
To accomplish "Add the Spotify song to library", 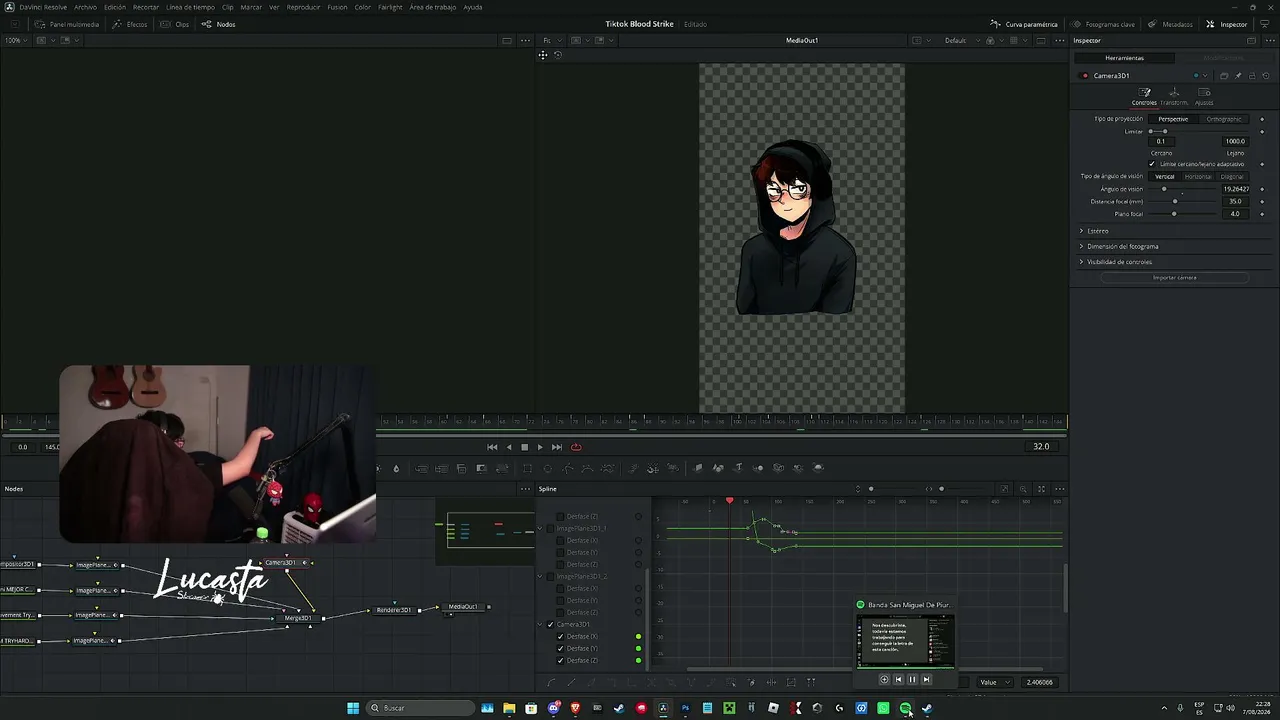I will [x=884, y=680].
